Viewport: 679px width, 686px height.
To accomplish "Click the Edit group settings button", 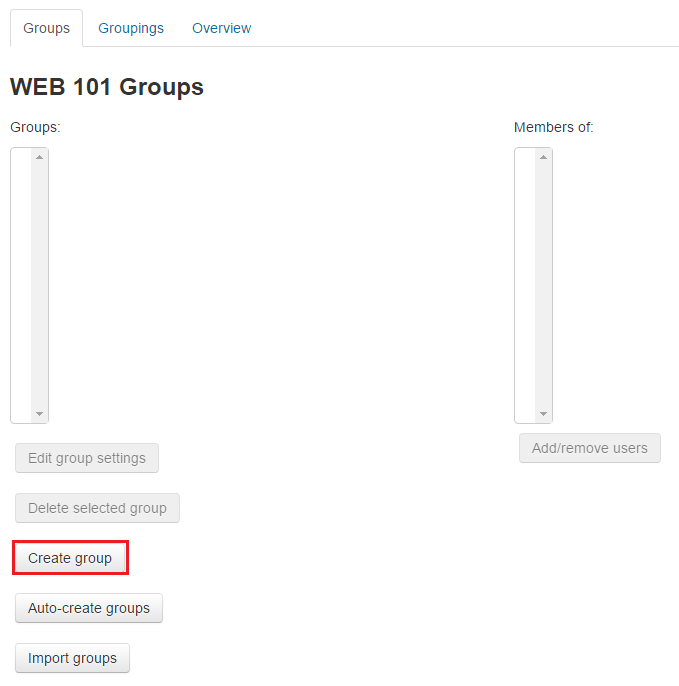I will point(86,458).
